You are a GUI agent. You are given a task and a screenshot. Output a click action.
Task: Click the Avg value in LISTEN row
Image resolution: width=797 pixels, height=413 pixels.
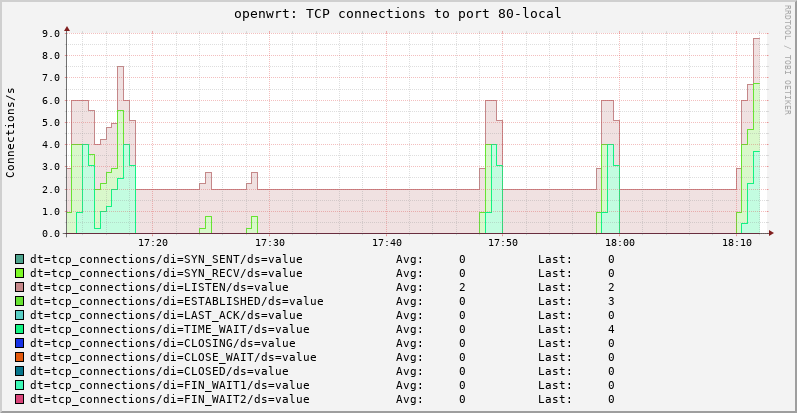462,287
